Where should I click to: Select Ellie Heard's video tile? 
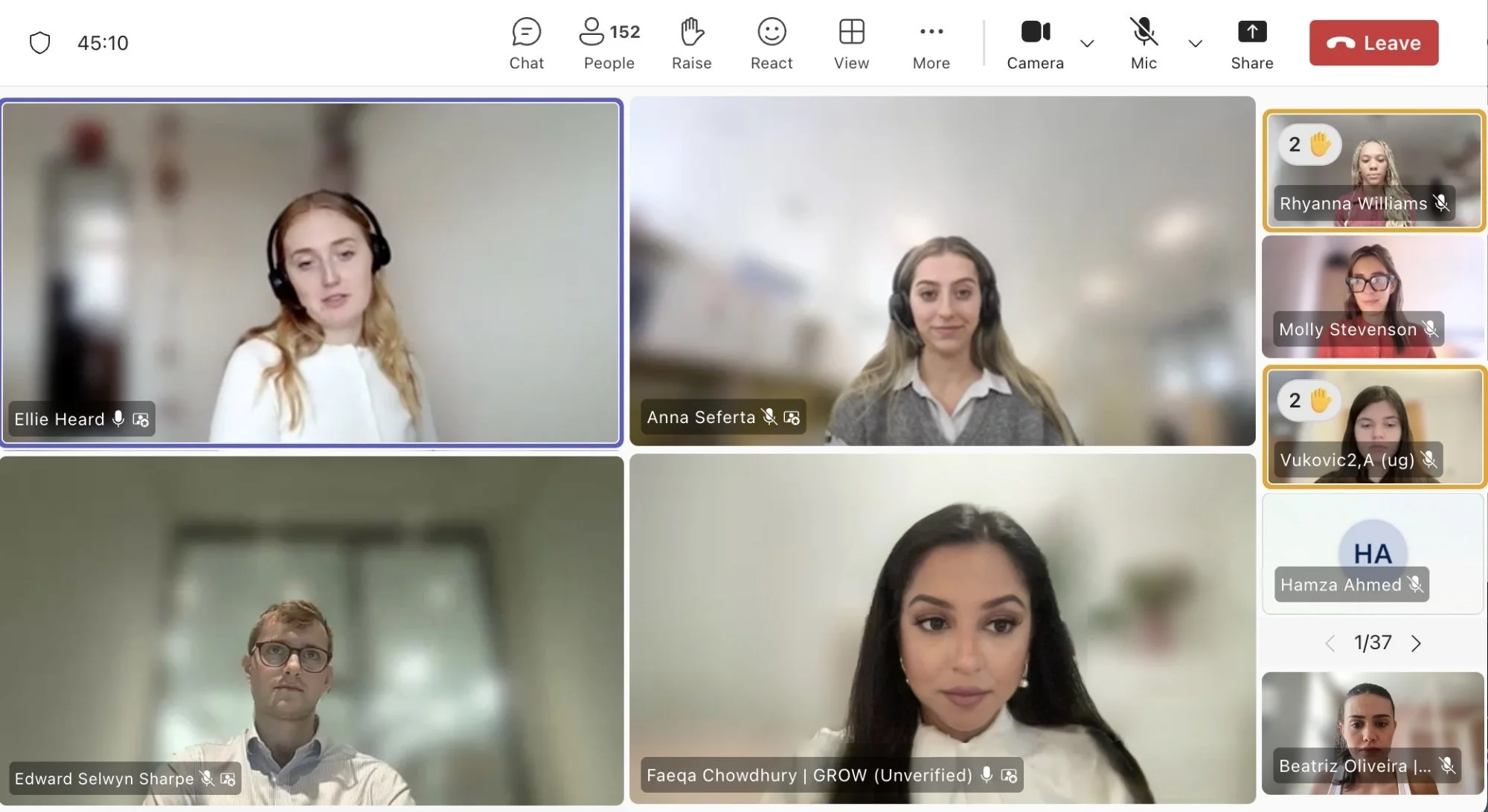point(311,272)
